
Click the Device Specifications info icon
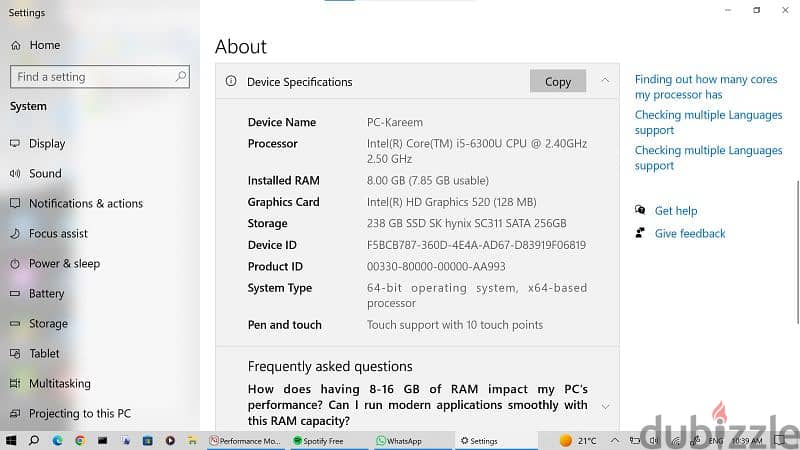coord(231,81)
